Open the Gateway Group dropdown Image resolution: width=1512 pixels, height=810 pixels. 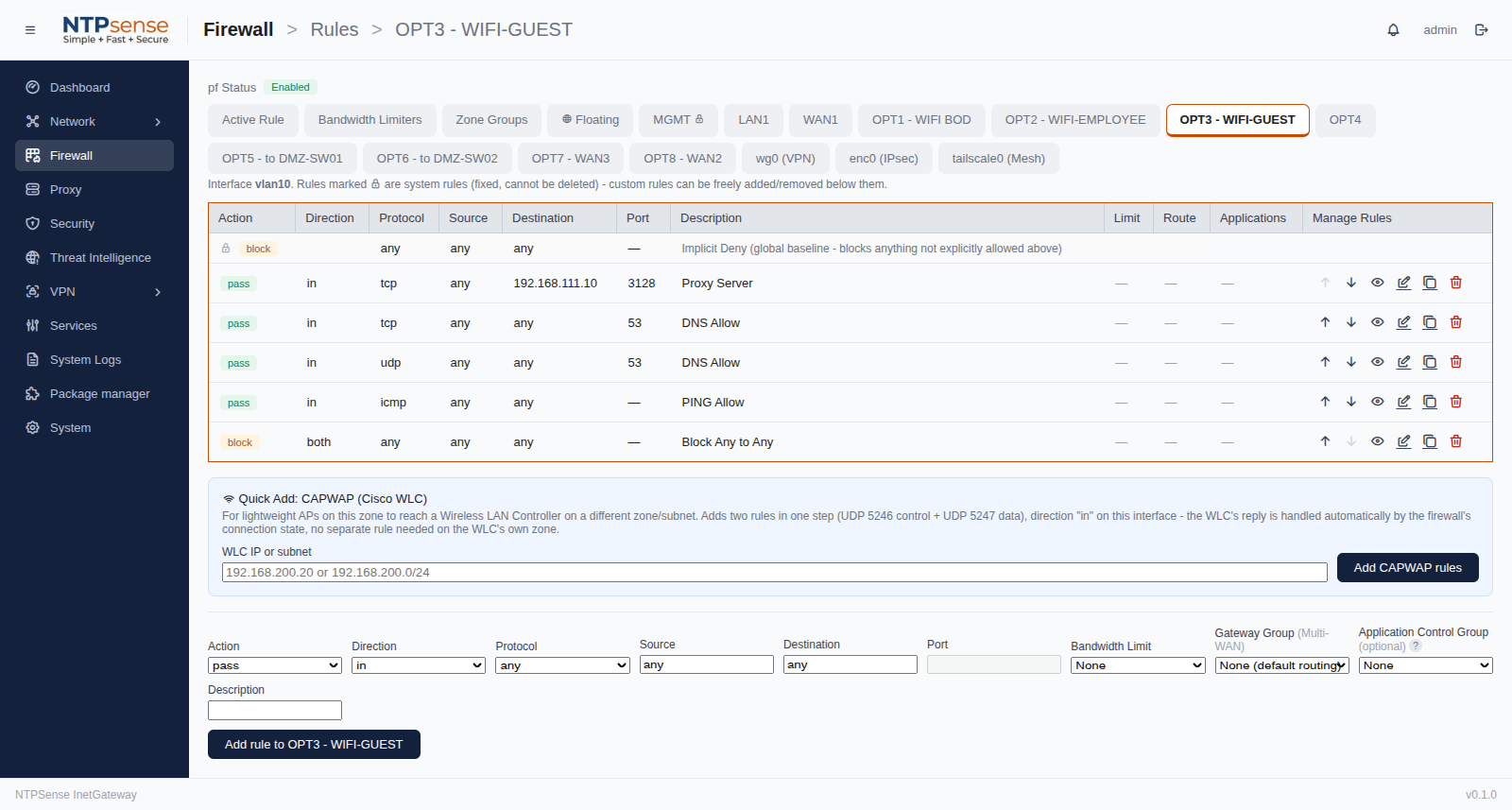(x=1281, y=665)
